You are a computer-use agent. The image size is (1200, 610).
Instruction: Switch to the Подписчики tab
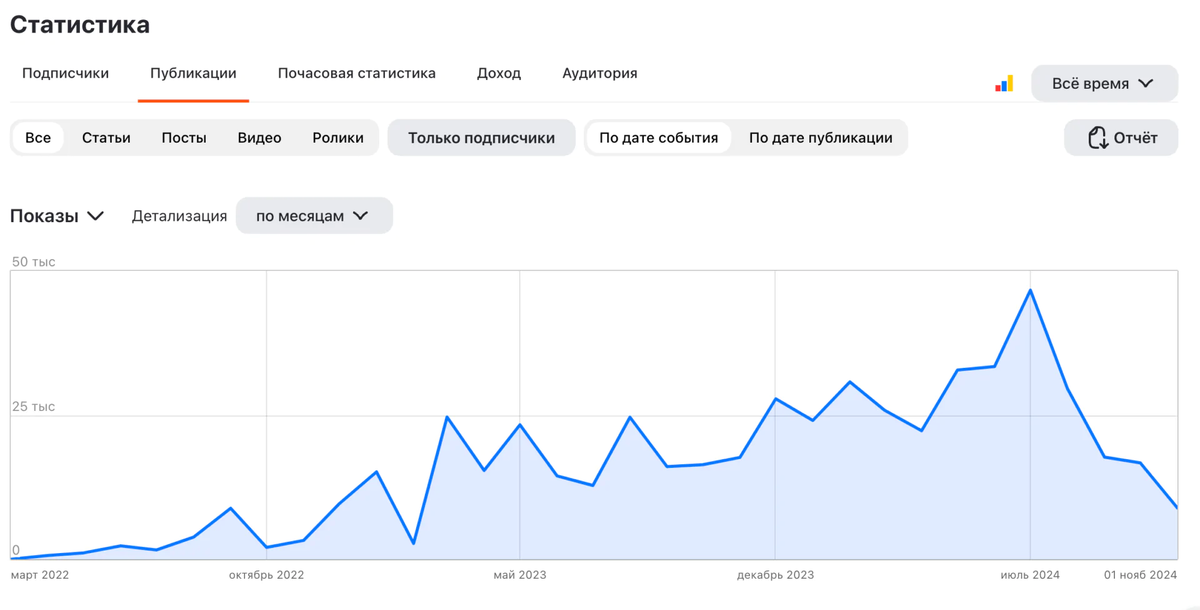tap(65, 73)
